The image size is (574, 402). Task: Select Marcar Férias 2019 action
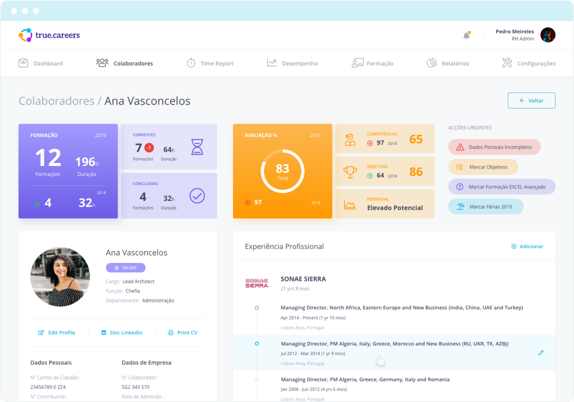click(x=486, y=206)
